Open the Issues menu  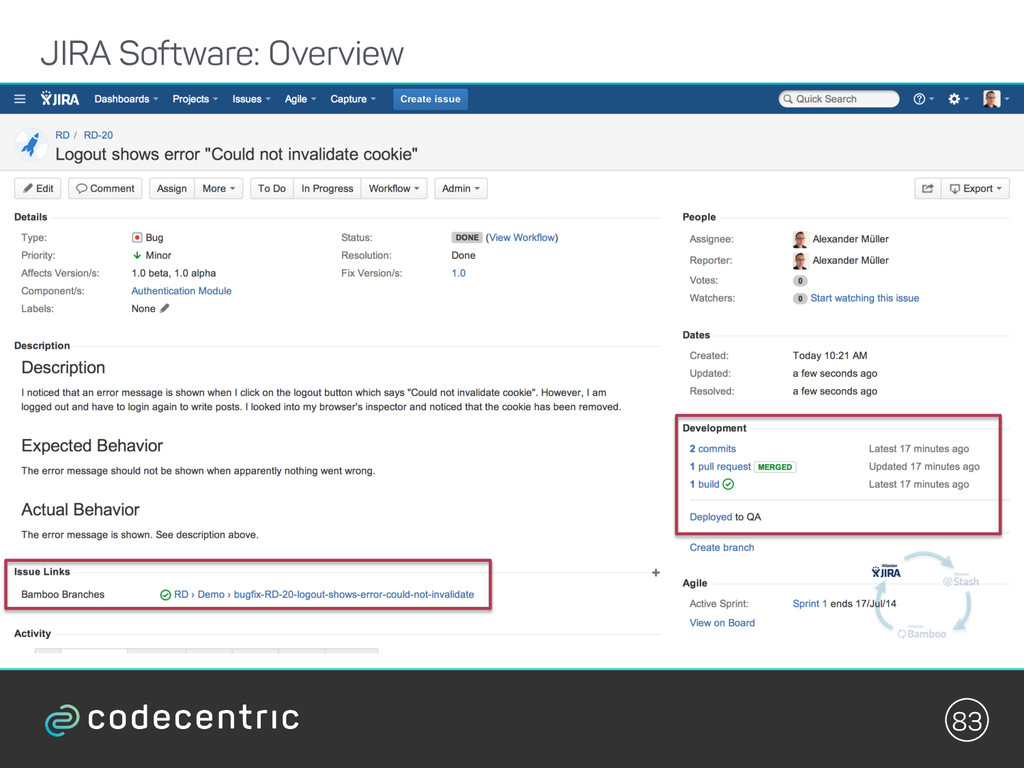(251, 99)
